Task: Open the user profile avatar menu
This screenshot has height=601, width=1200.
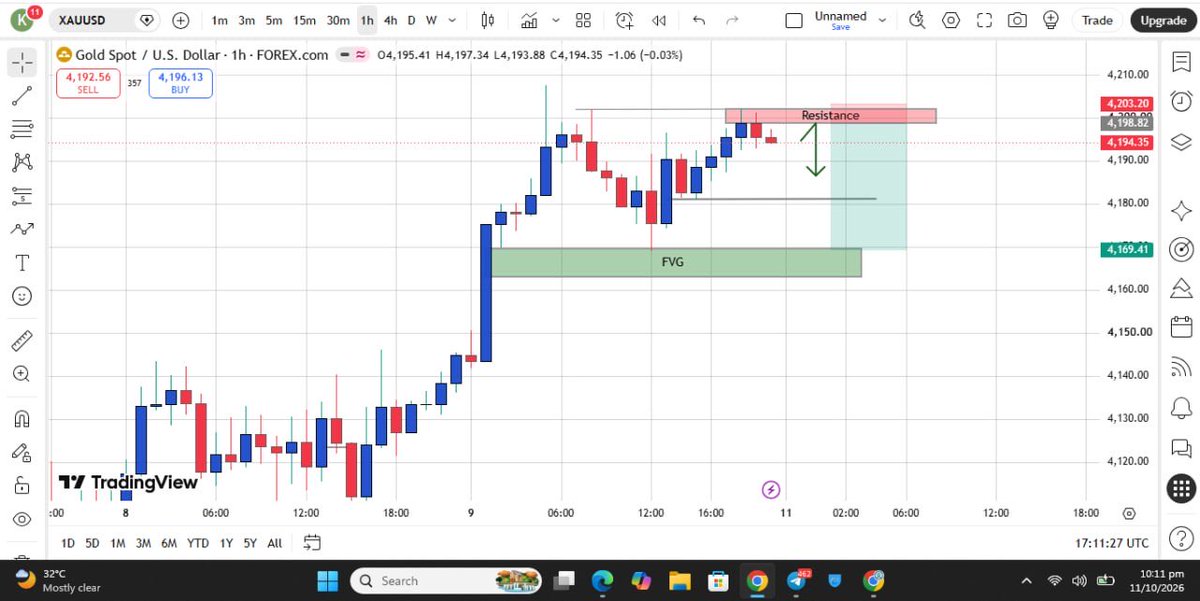Action: click(x=23, y=20)
